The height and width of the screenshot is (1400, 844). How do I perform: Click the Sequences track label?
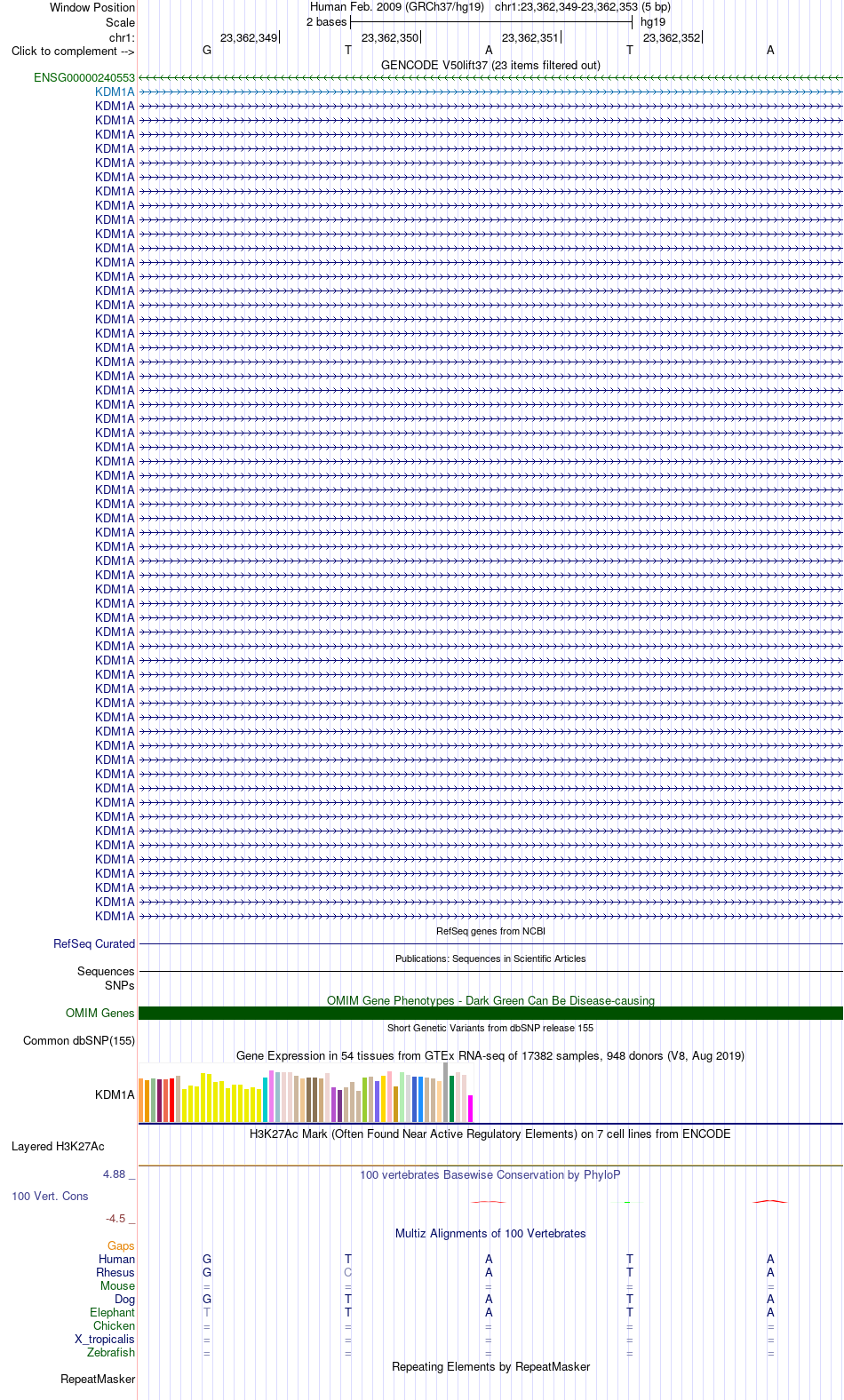point(106,972)
